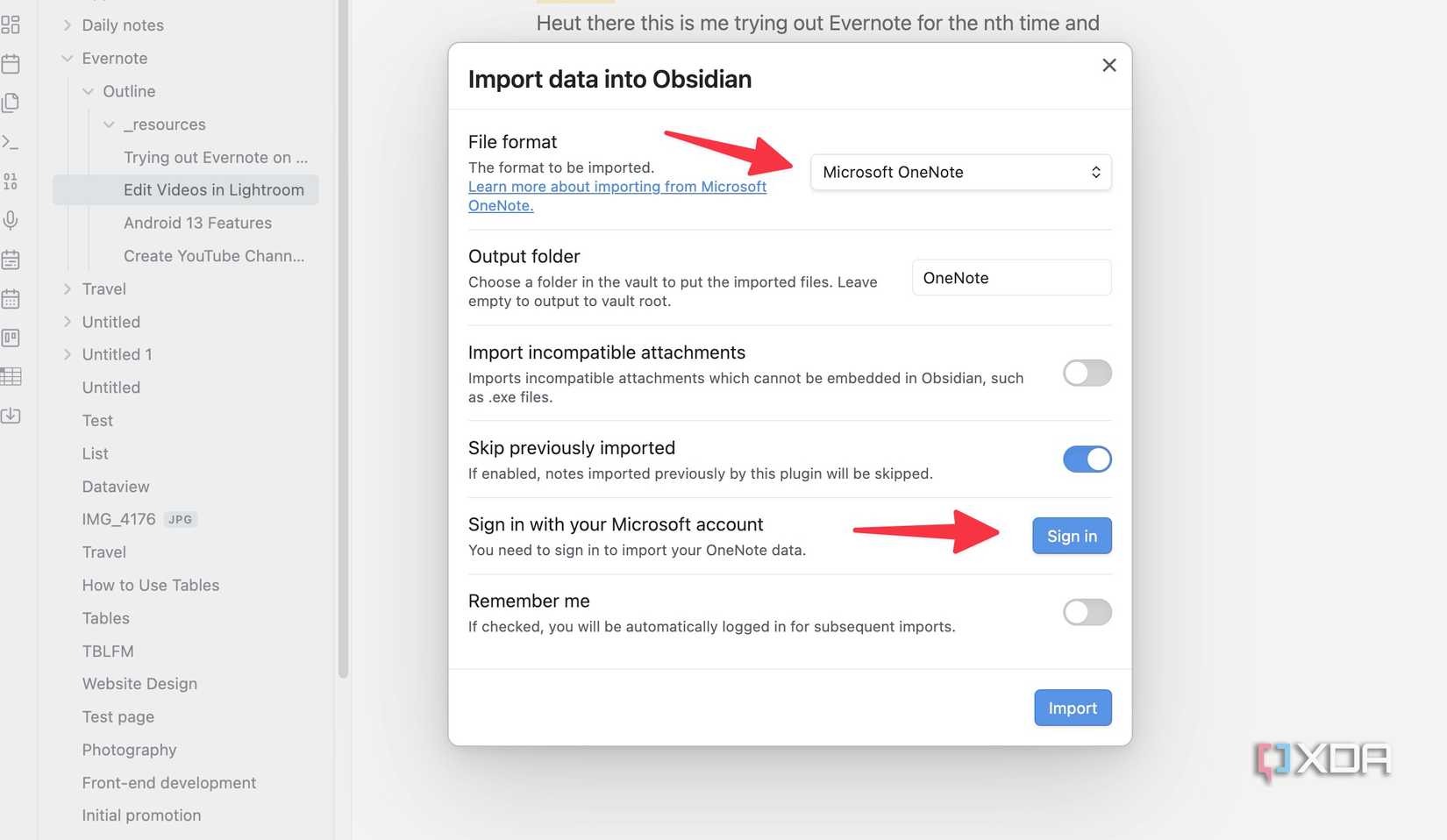Image resolution: width=1447 pixels, height=840 pixels.
Task: Turn on the Remember me toggle
Action: (1087, 612)
